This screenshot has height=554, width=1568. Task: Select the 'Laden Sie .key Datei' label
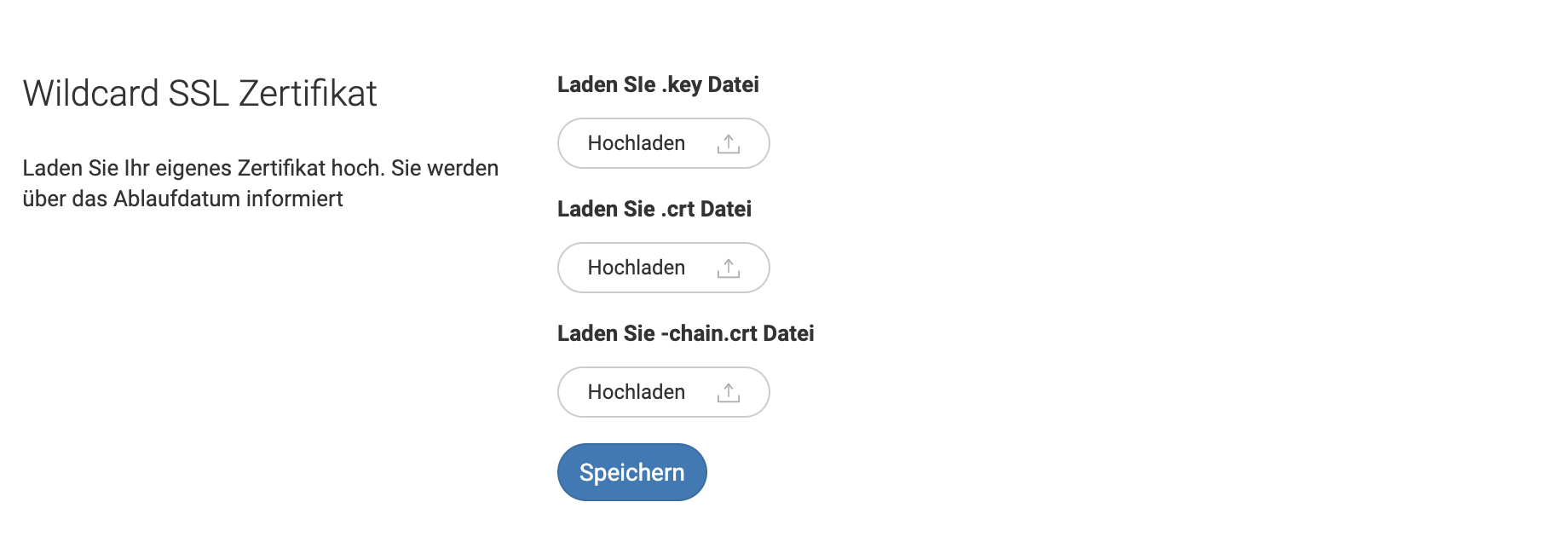pyautogui.click(x=658, y=84)
